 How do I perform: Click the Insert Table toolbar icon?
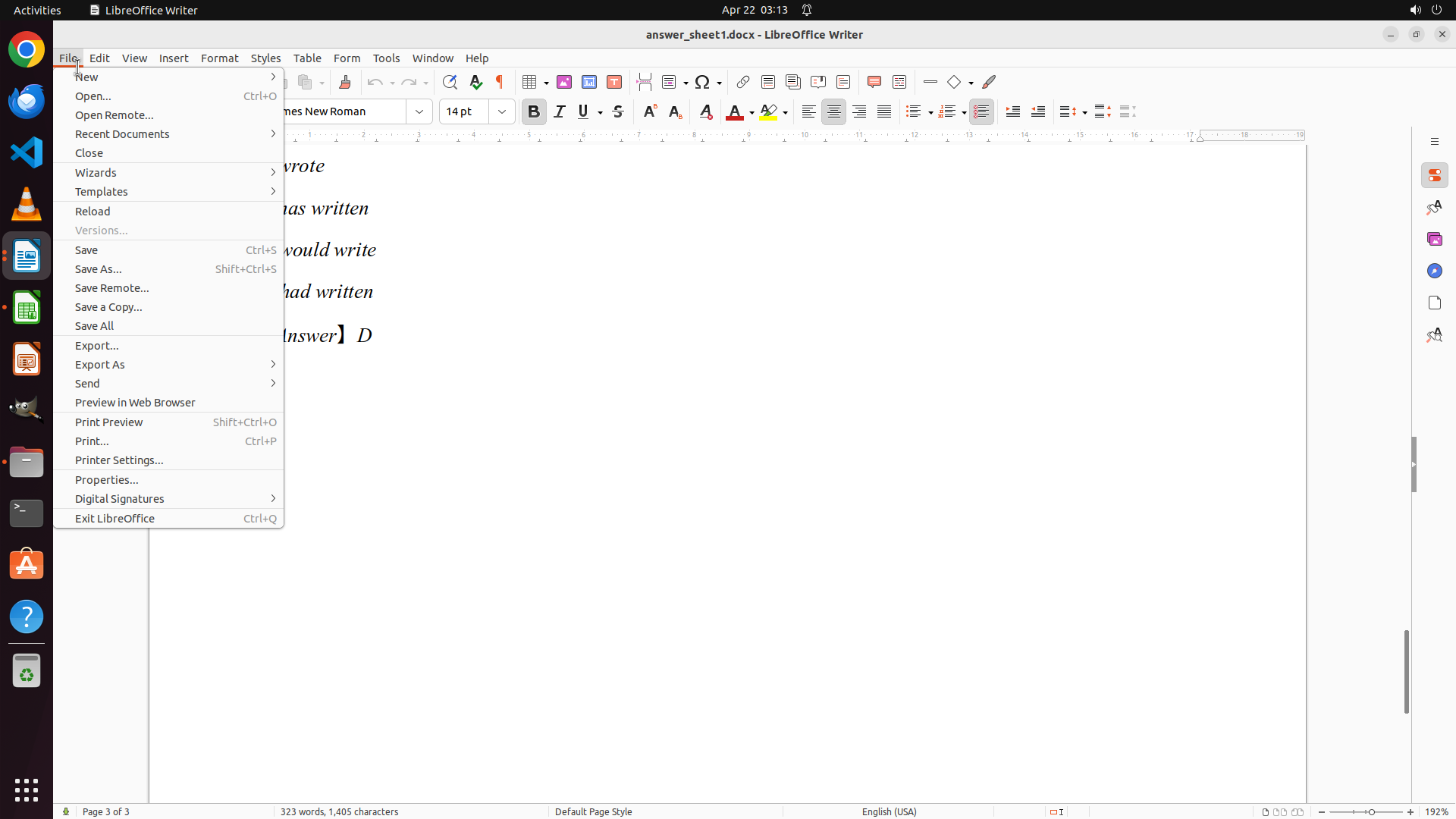point(530,82)
